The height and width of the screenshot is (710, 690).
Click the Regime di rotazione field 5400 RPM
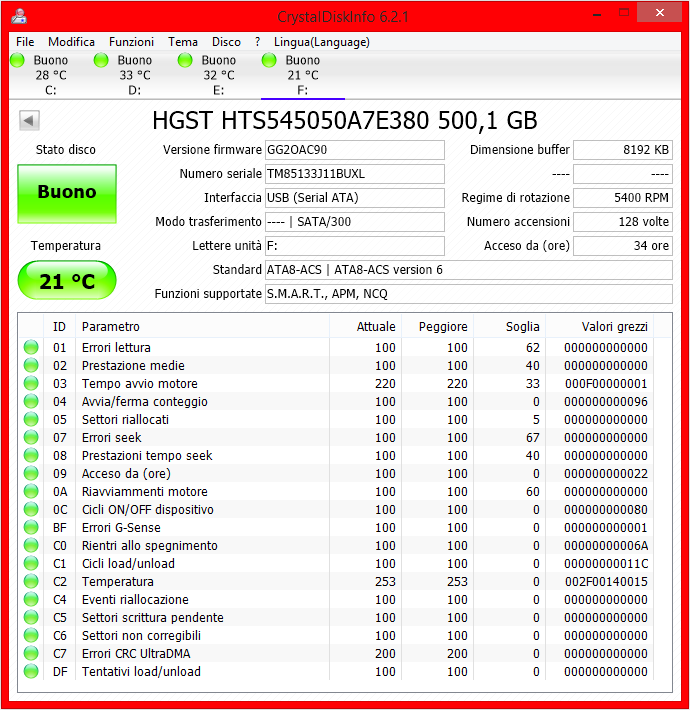623,198
